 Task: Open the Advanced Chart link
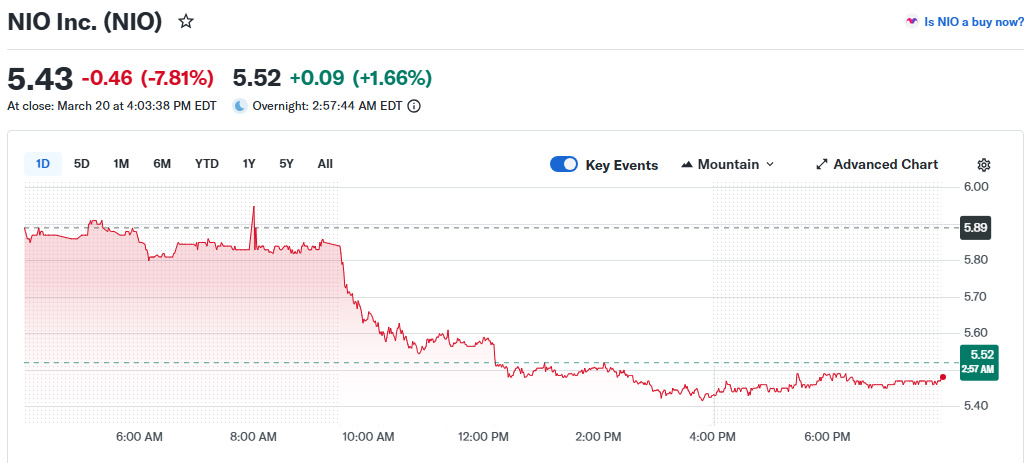pyautogui.click(x=877, y=164)
